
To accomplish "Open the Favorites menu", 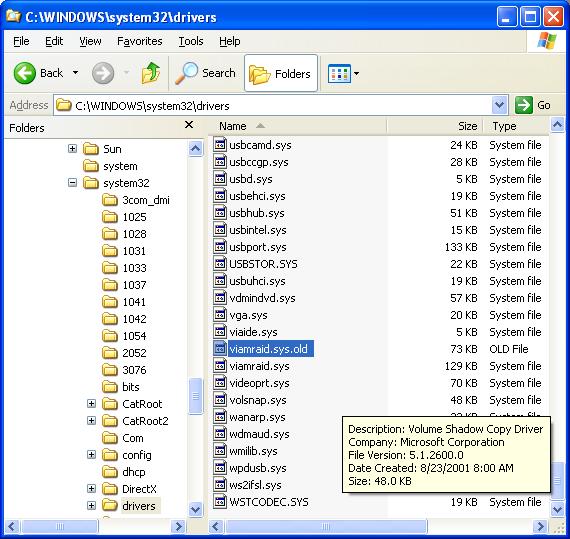I will [x=140, y=41].
